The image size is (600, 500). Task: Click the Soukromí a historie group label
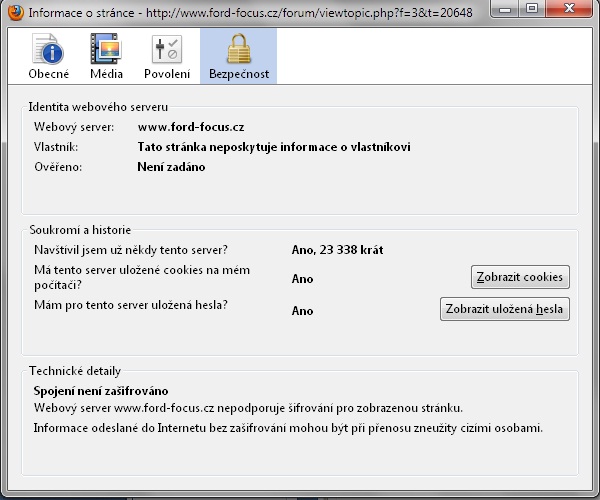80,230
